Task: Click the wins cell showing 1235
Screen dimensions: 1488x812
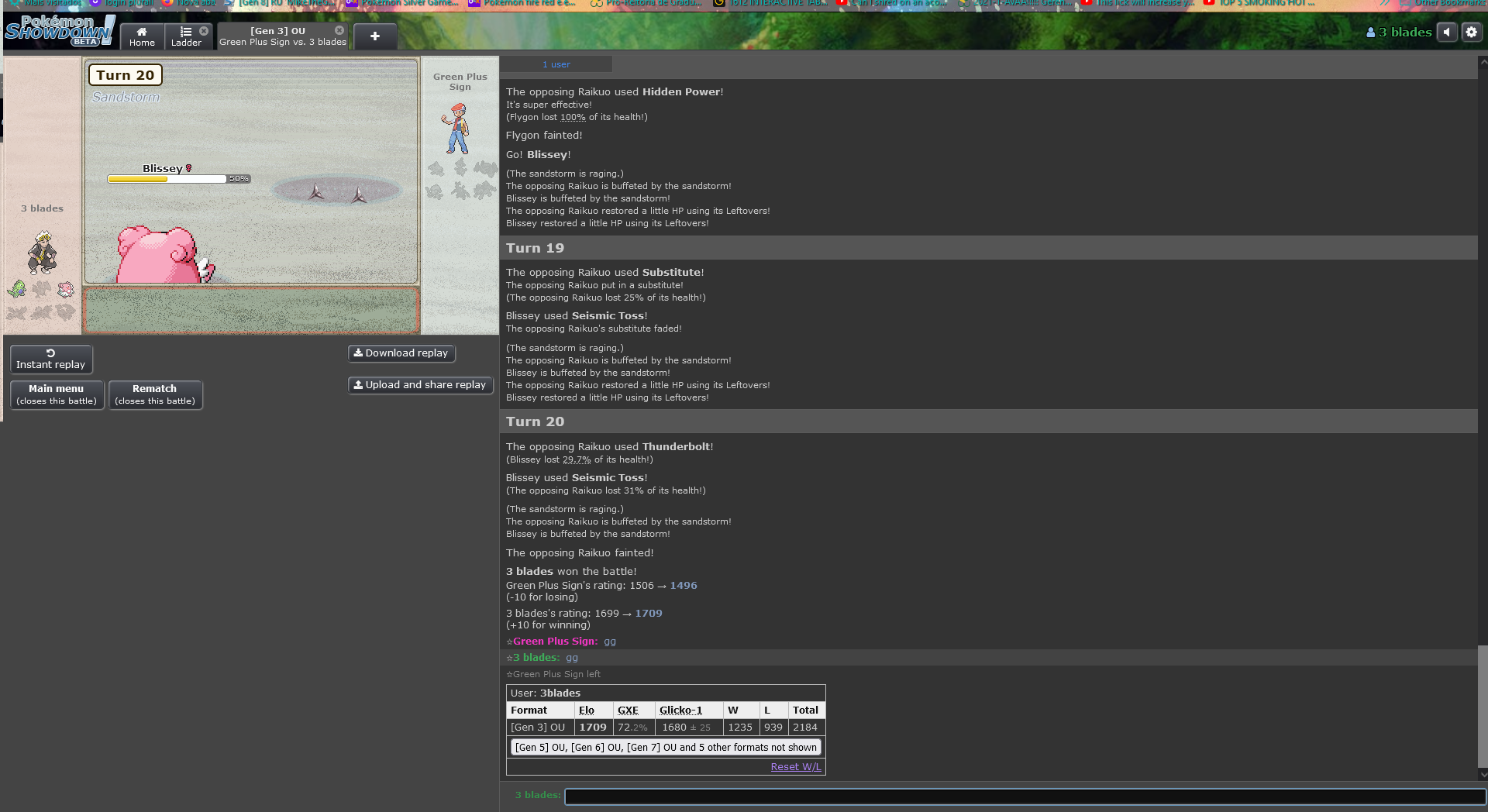Action: (740, 728)
